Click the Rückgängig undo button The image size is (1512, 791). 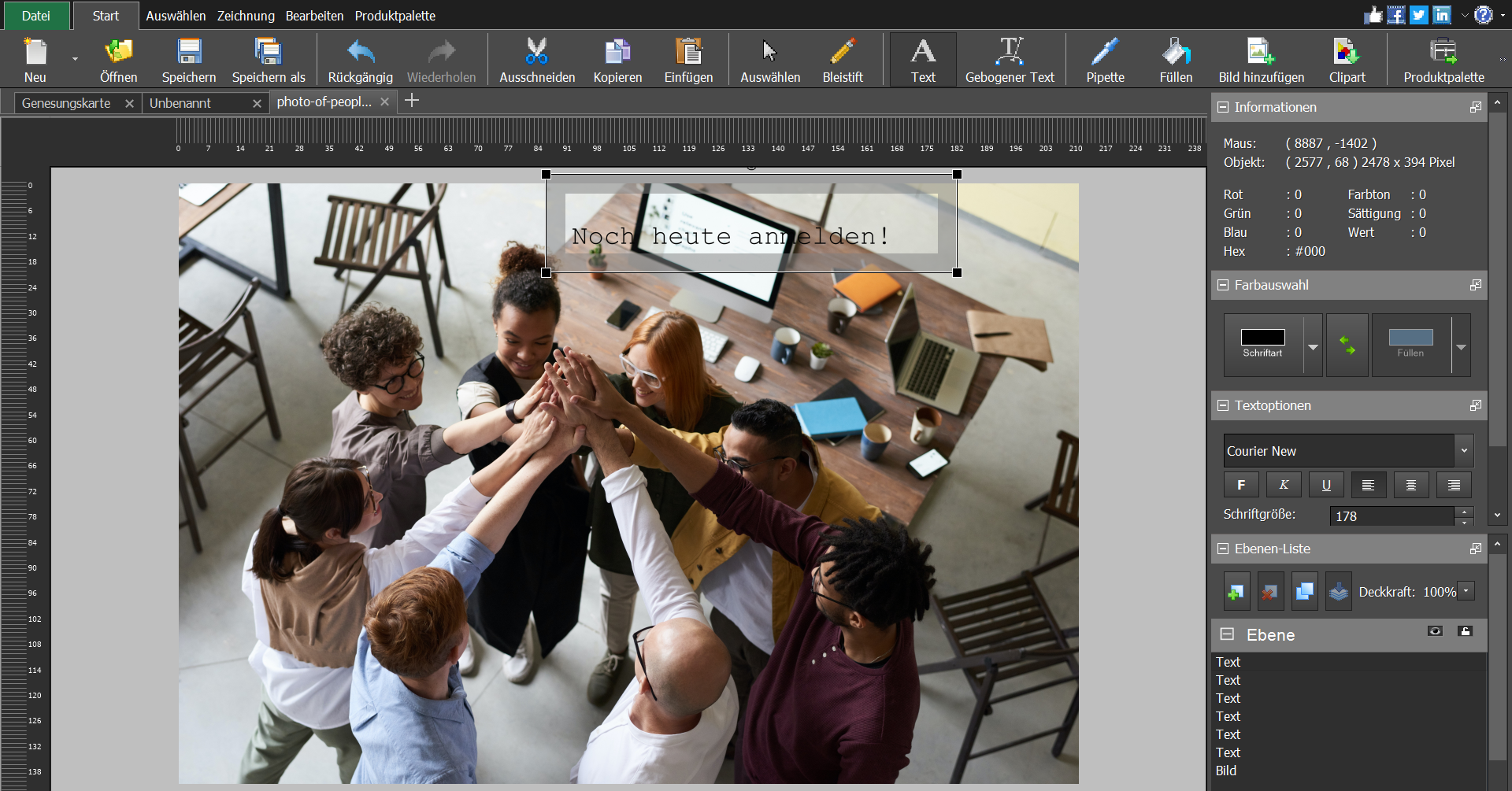(x=360, y=60)
